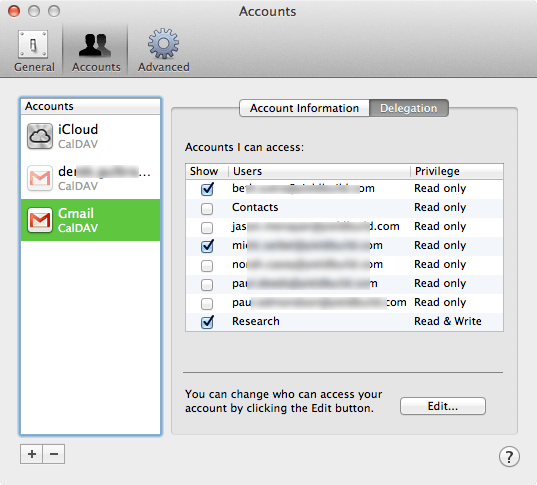Switch to the Delegation tab

(x=409, y=108)
